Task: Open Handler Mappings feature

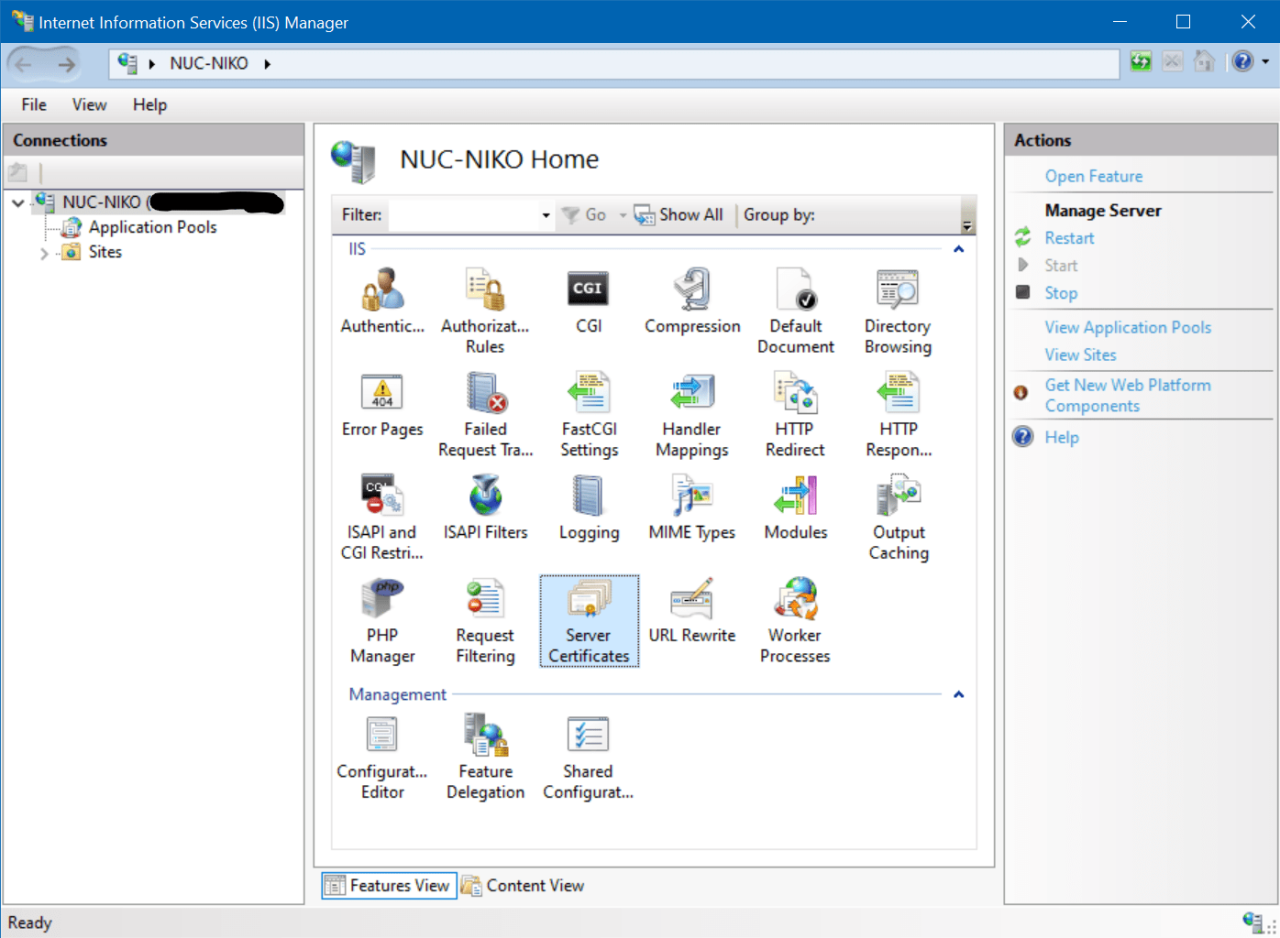Action: (x=692, y=414)
